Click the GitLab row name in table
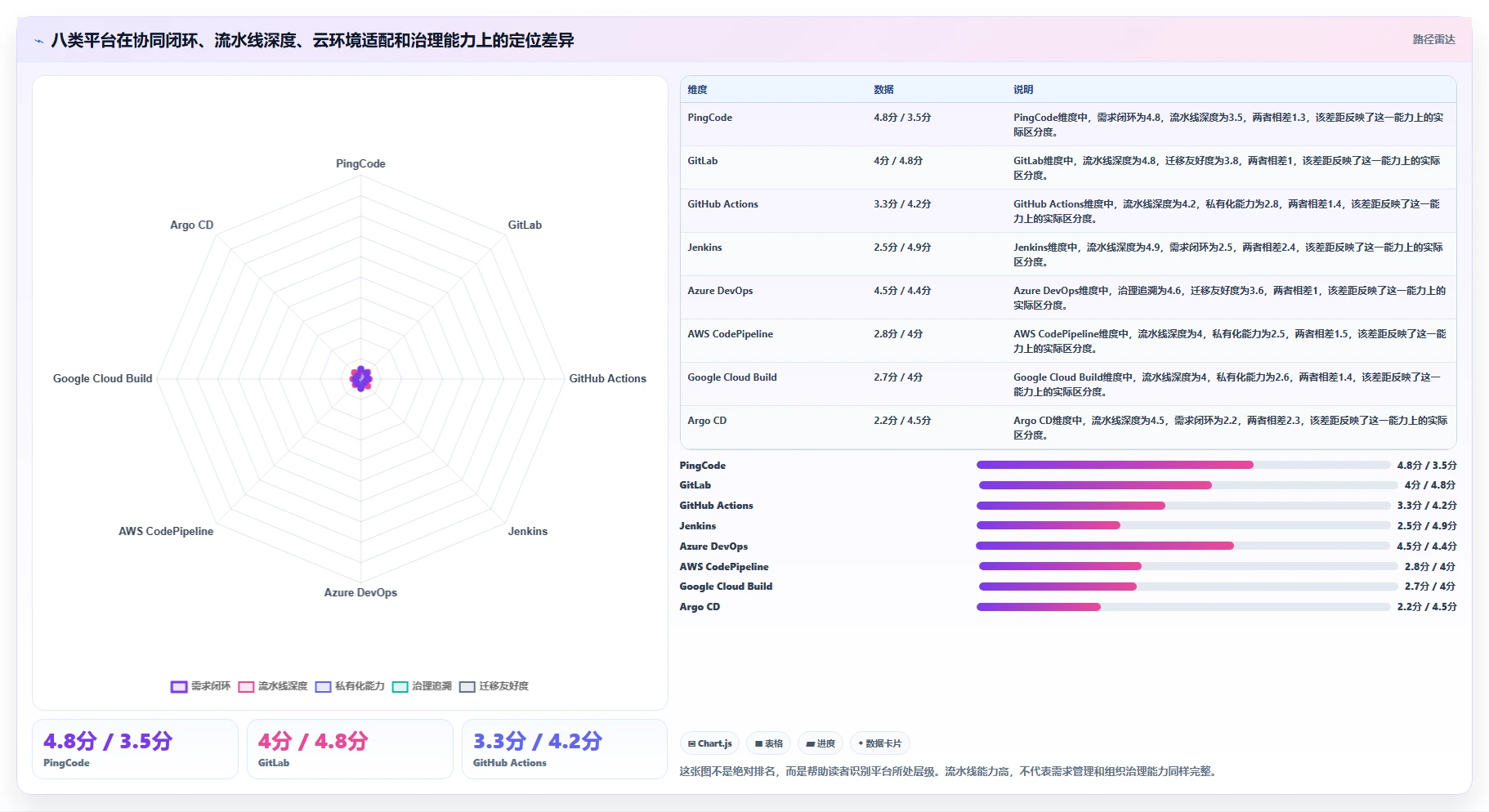 point(702,161)
